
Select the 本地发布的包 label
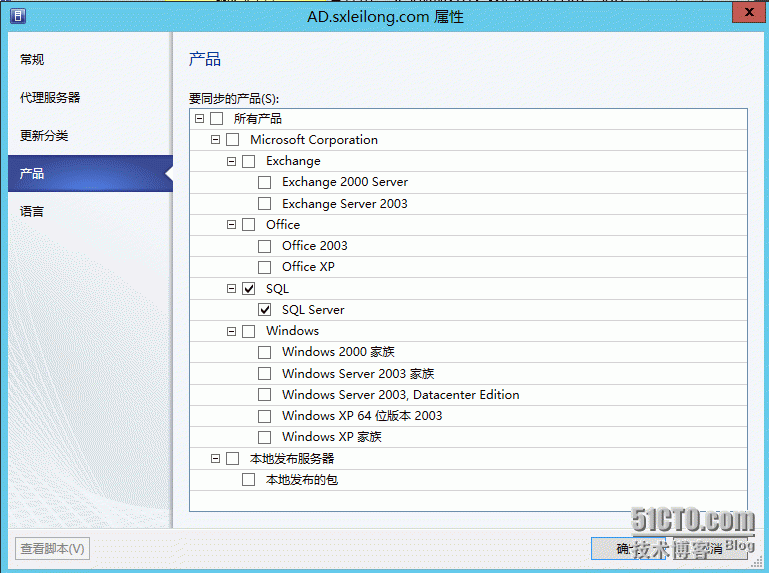coord(302,479)
